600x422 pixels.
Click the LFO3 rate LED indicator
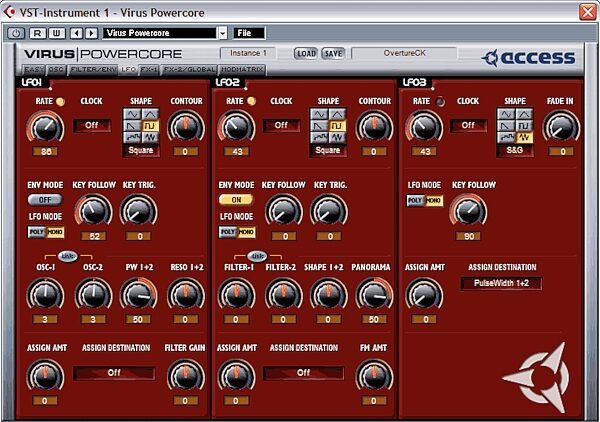(440, 101)
